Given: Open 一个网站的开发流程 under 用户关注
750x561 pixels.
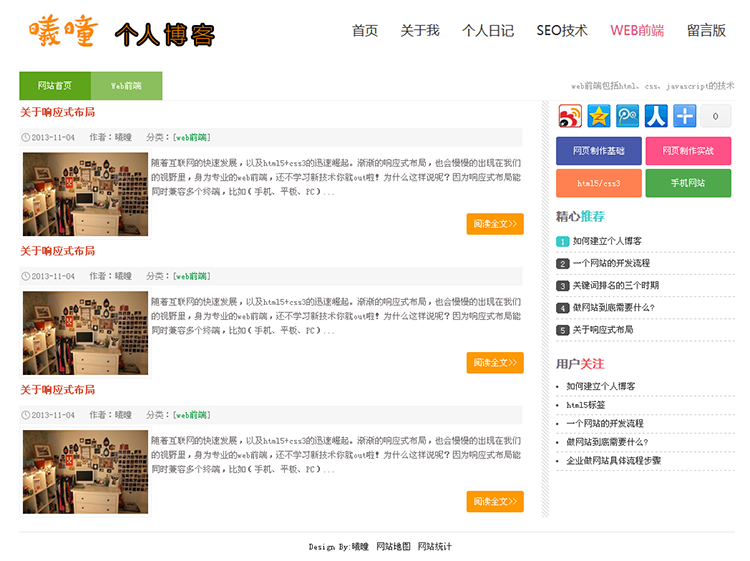Looking at the screenshot, I should (605, 424).
